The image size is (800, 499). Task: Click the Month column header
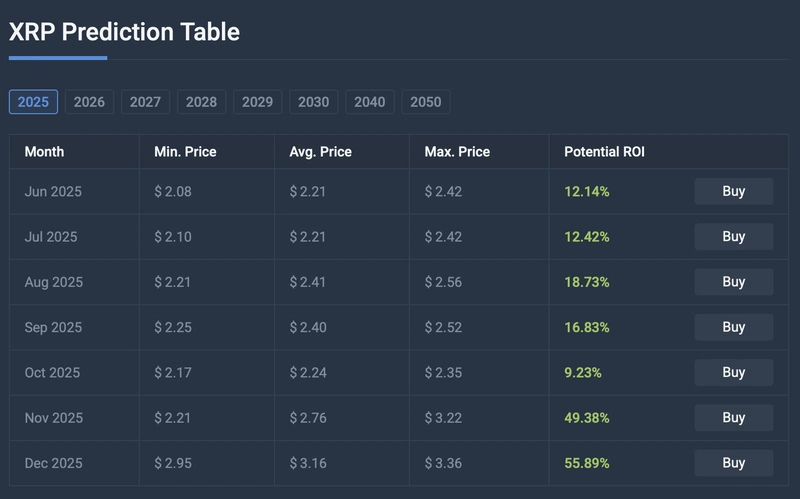pos(44,152)
